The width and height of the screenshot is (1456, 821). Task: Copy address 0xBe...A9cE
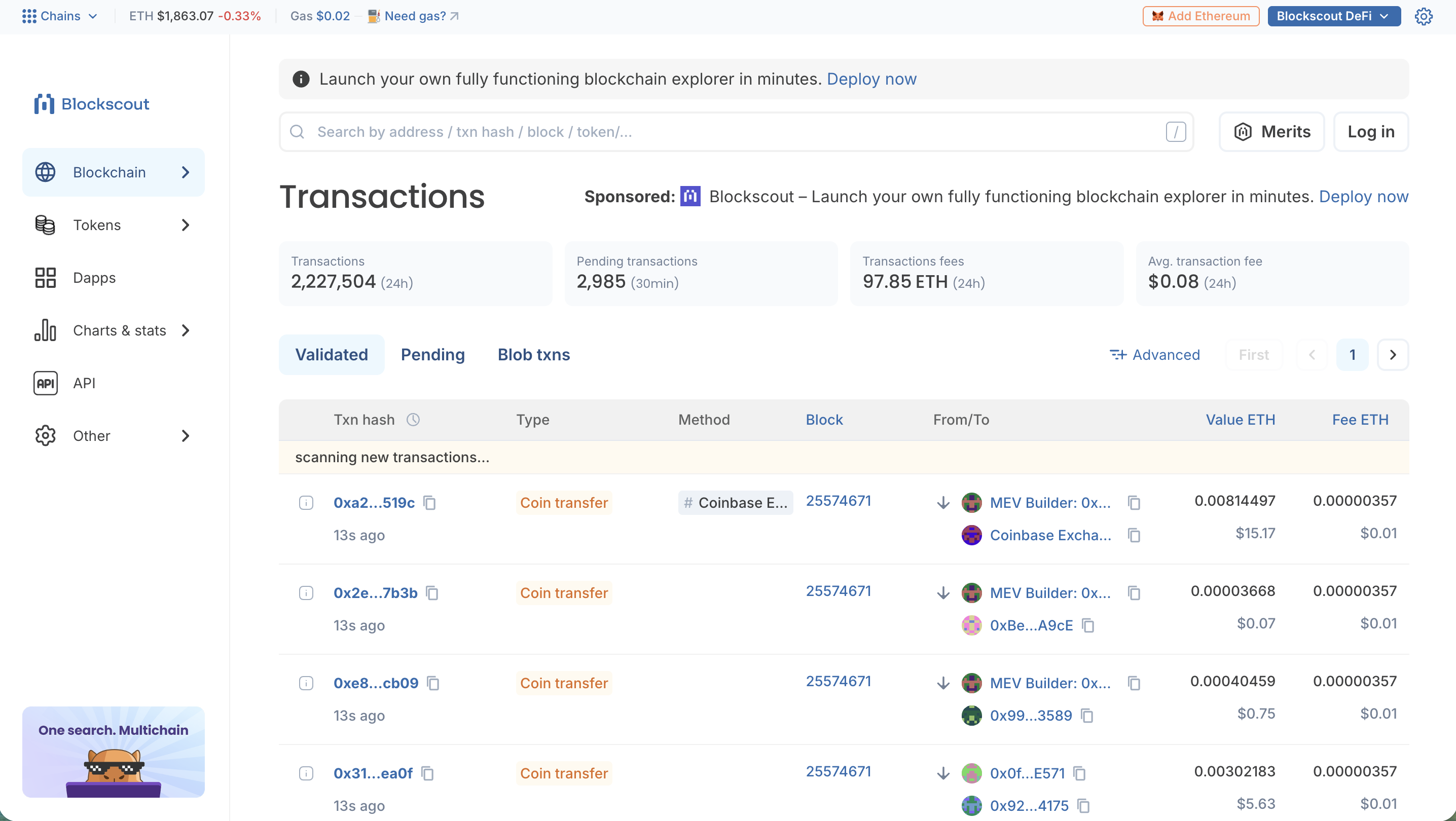(1088, 625)
